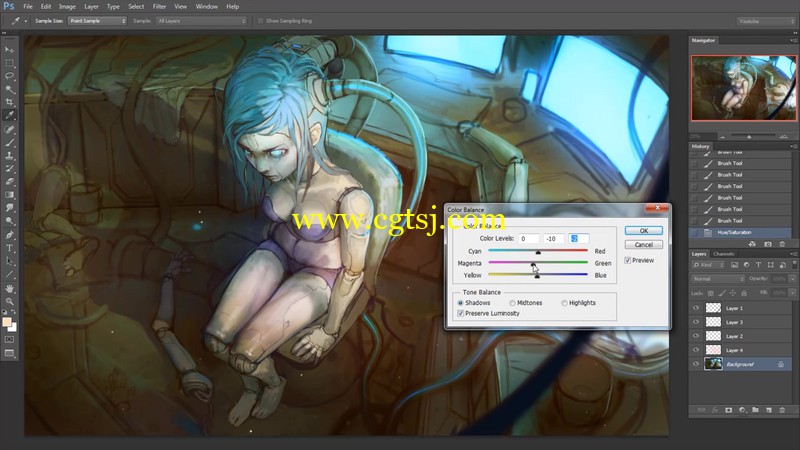Uncheck Preserve Luminosity checkbox
Viewport: 800px width, 450px height.
click(461, 313)
